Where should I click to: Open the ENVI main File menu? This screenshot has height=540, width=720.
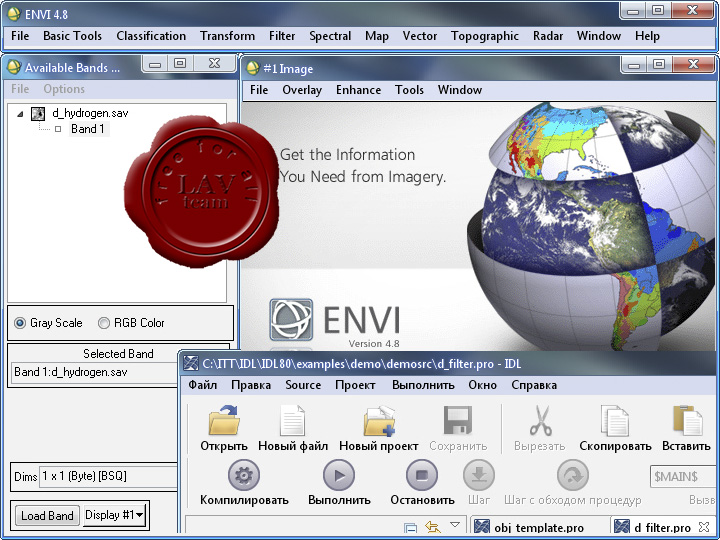click(x=20, y=36)
